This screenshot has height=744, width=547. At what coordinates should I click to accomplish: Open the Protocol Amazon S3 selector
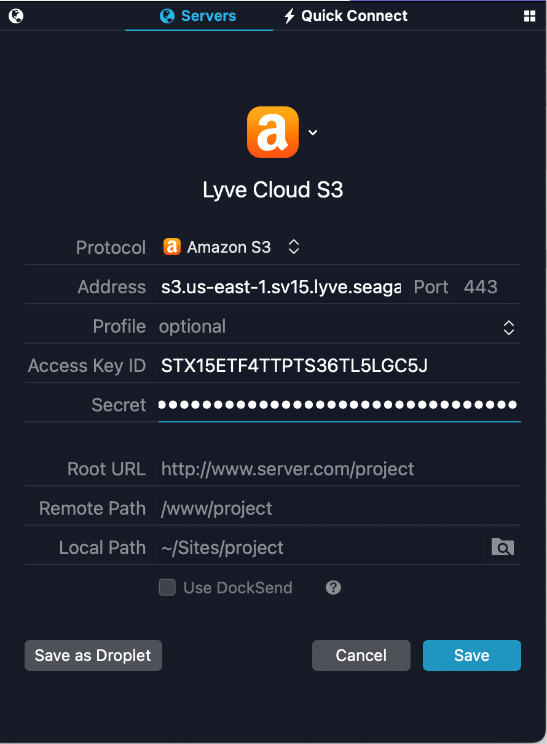(x=232, y=247)
